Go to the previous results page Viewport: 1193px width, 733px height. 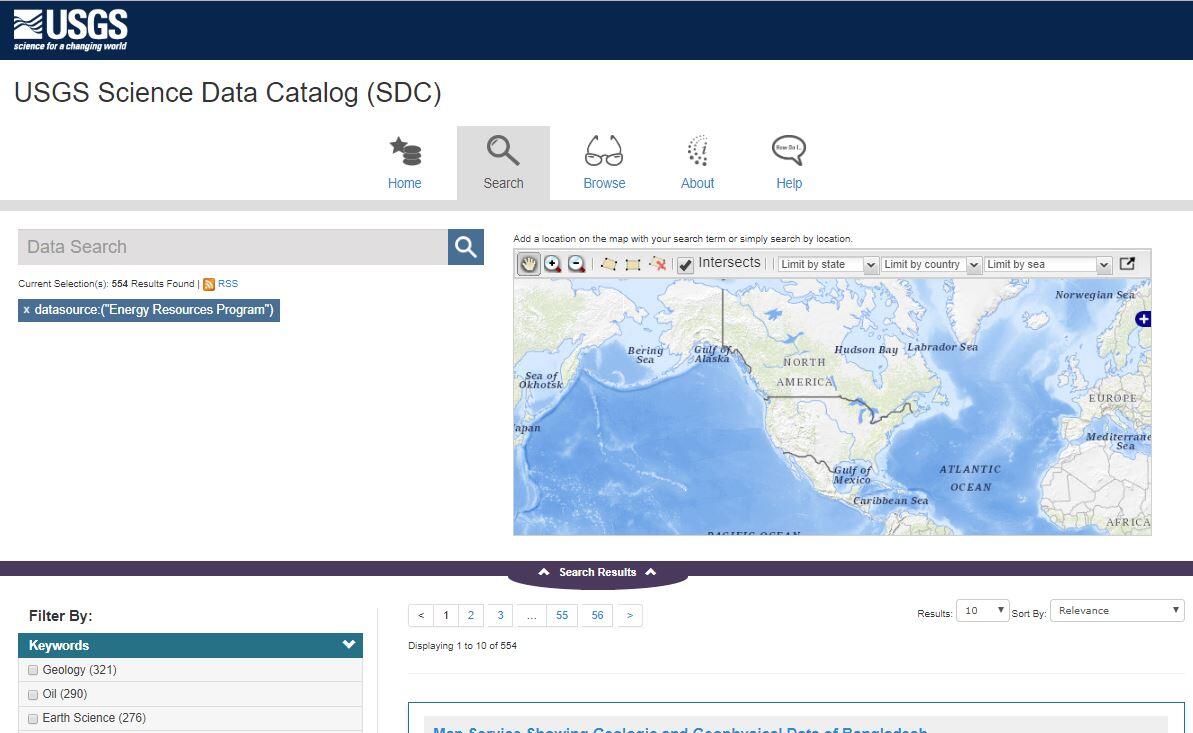[421, 615]
